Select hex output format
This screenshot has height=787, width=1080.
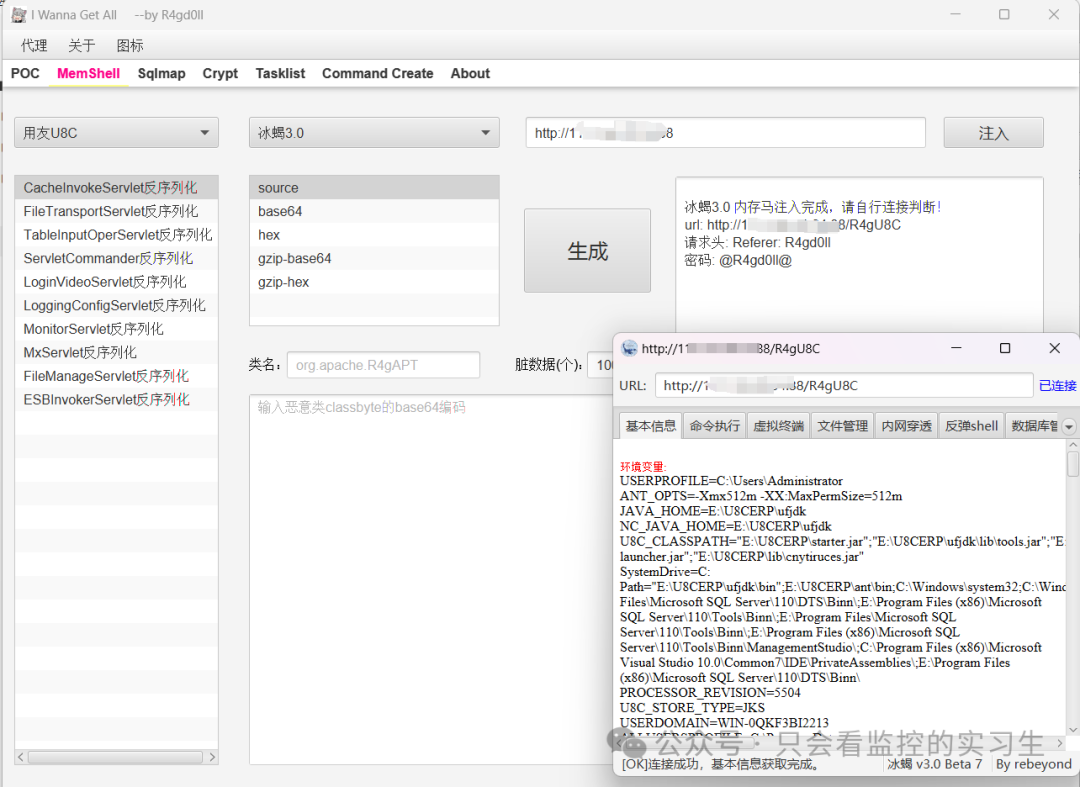(374, 235)
